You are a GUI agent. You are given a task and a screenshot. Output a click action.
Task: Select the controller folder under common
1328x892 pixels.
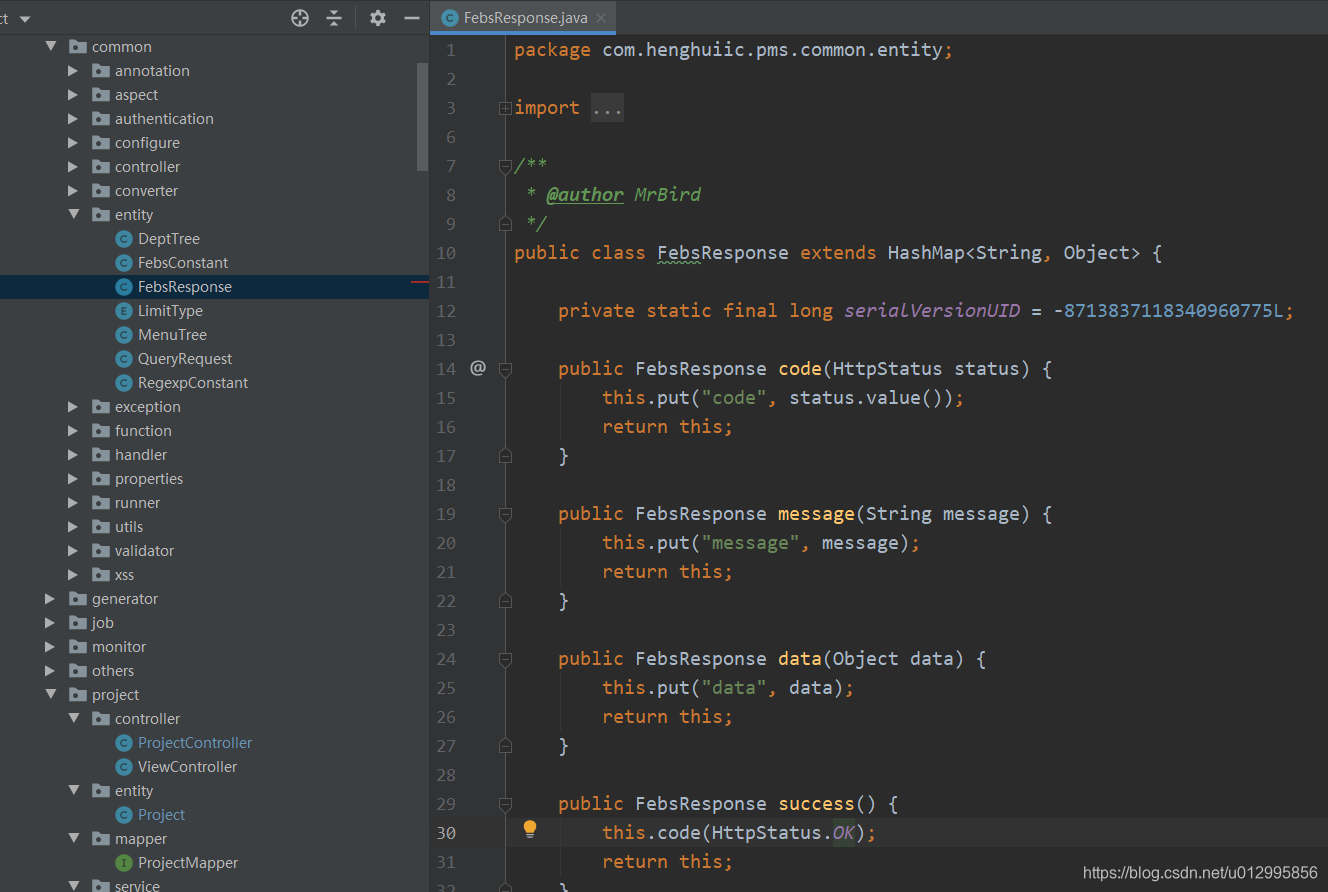tap(147, 166)
